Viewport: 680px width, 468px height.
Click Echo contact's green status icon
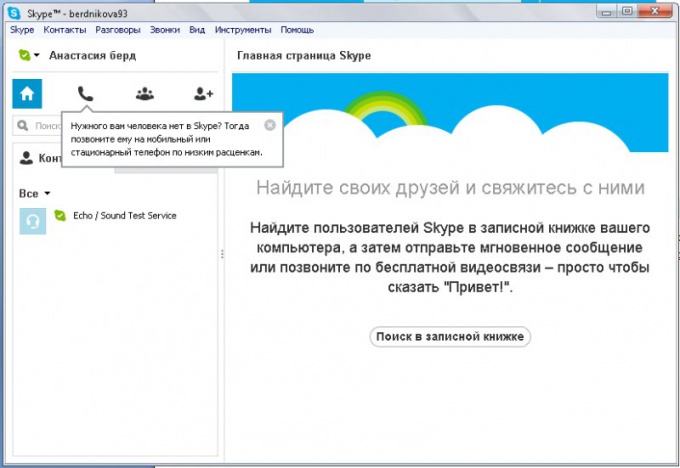[60, 215]
